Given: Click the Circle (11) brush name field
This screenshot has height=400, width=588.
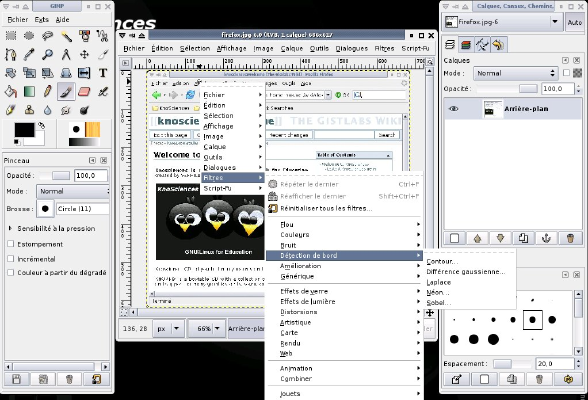Looking at the screenshot, I should (82, 209).
